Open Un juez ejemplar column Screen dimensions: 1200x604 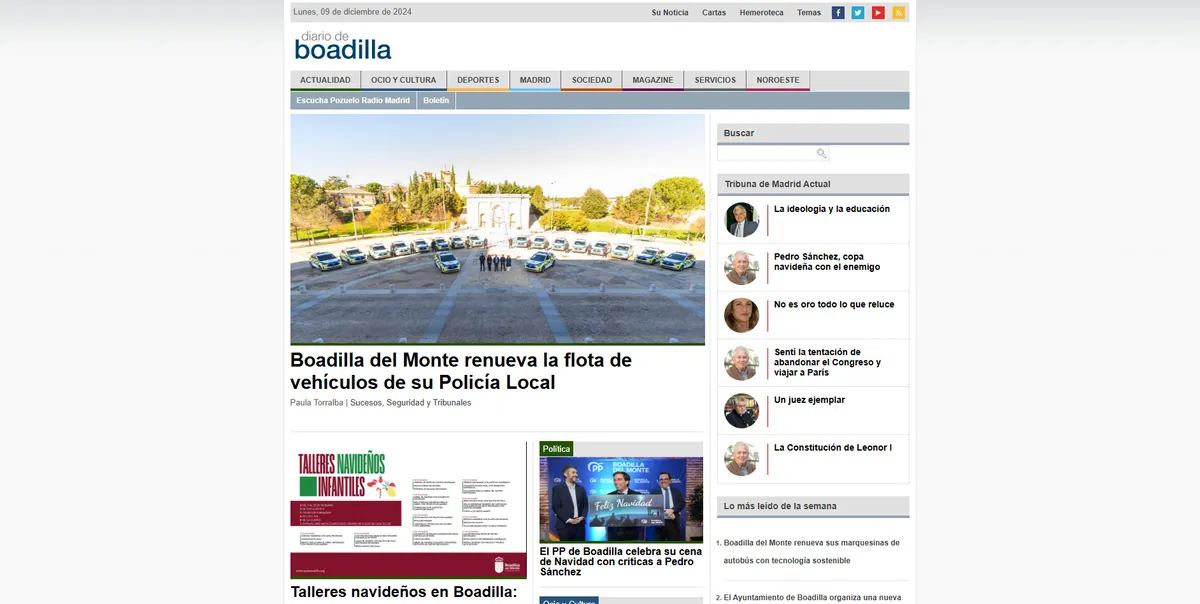(x=810, y=400)
